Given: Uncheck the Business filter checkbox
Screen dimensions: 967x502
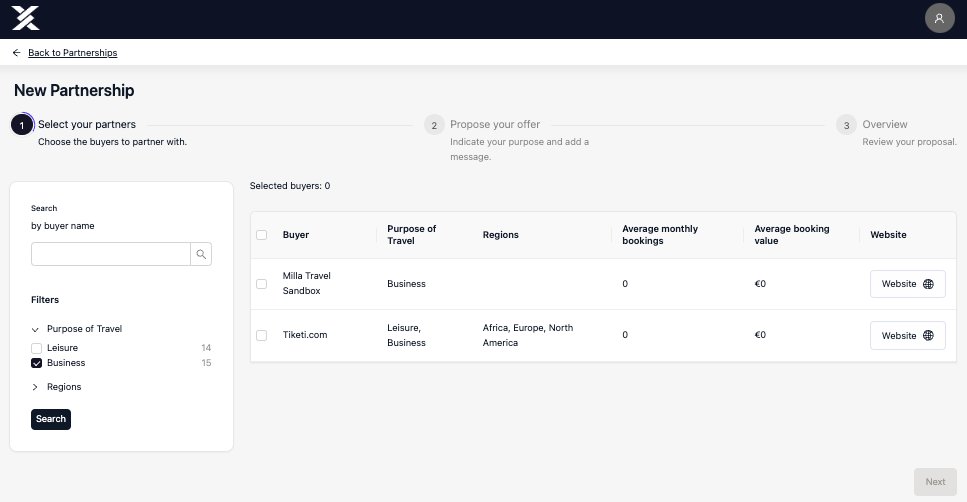Looking at the screenshot, I should (36, 363).
